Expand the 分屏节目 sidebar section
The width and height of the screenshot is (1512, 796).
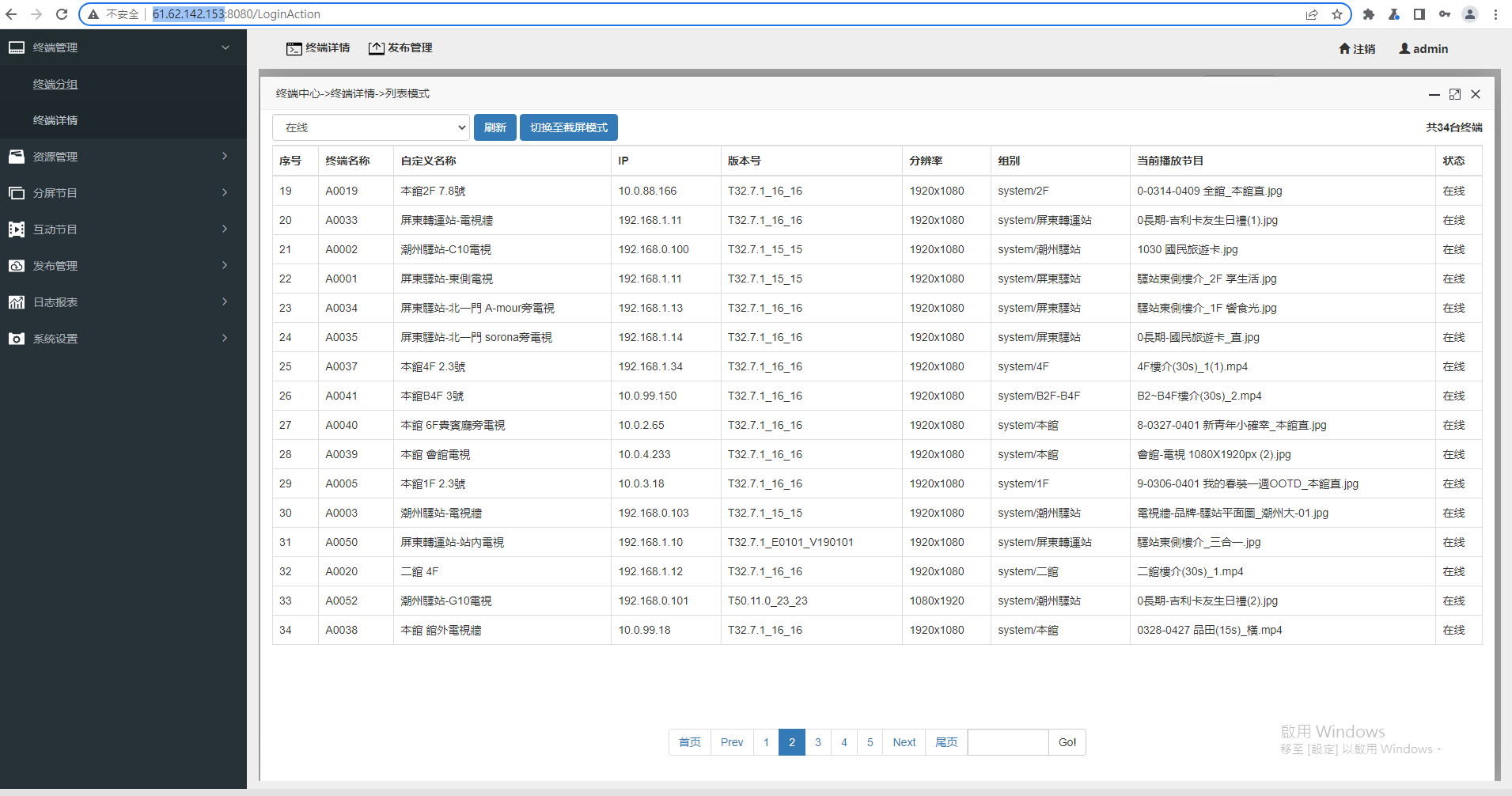(x=225, y=193)
